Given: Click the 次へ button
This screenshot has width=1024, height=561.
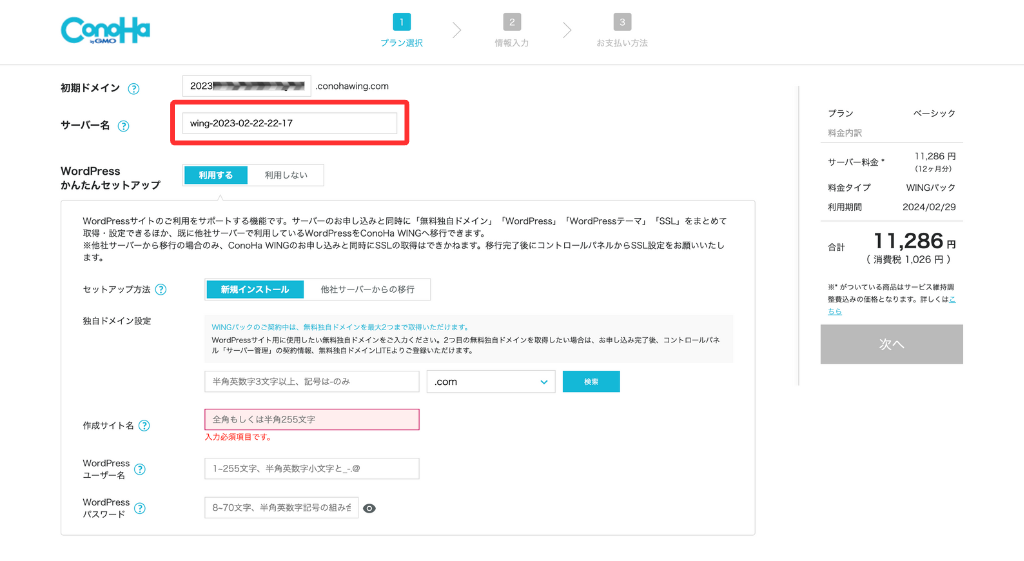Looking at the screenshot, I should 891,344.
